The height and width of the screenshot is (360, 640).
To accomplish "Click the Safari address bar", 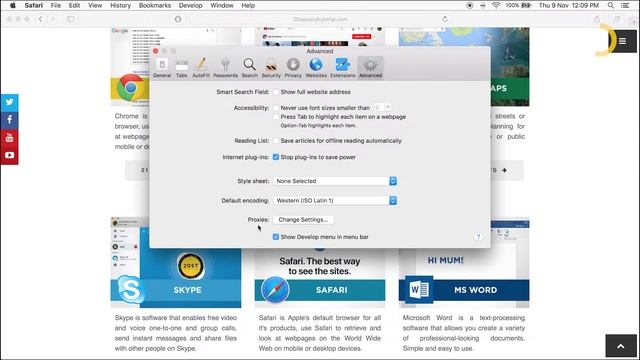I will coord(320,19).
